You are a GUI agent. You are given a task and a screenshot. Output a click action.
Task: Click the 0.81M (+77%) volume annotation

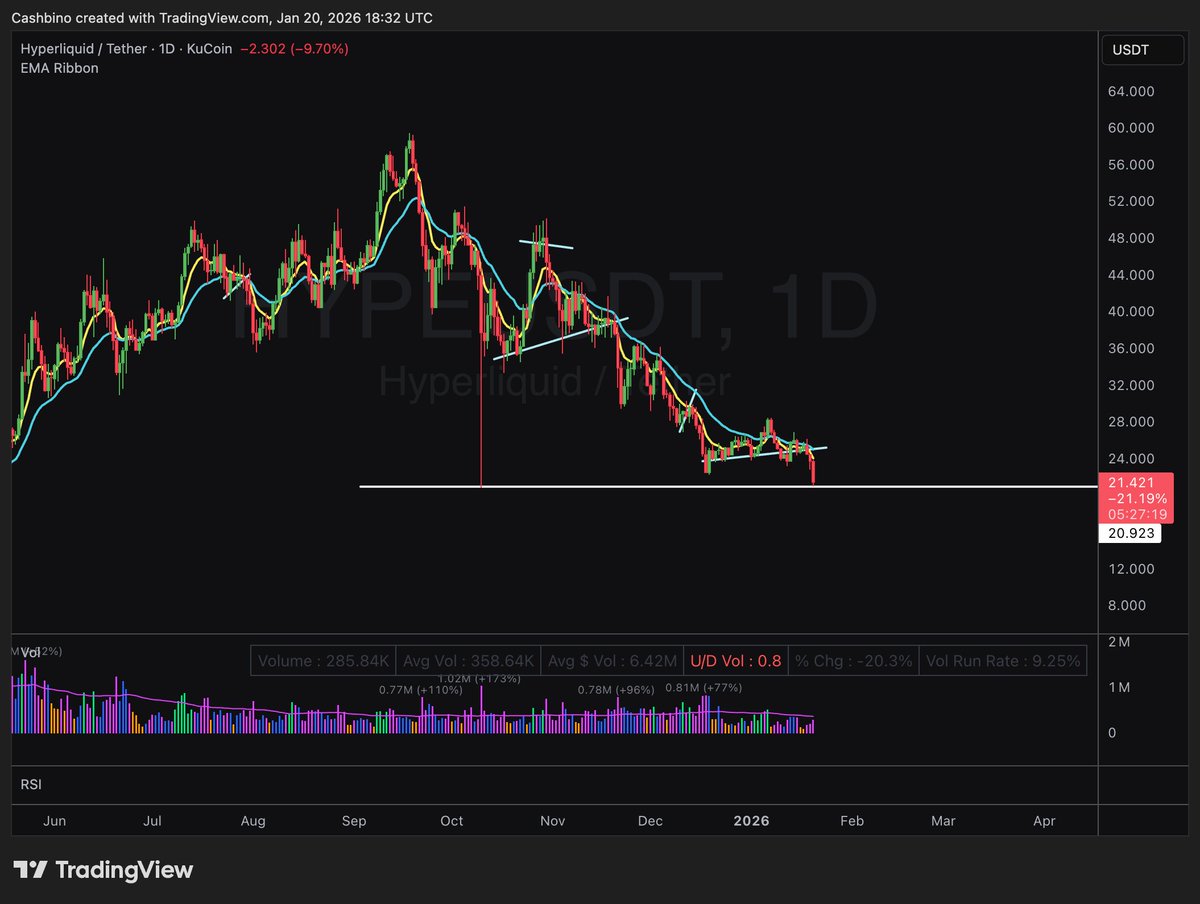tap(703, 687)
